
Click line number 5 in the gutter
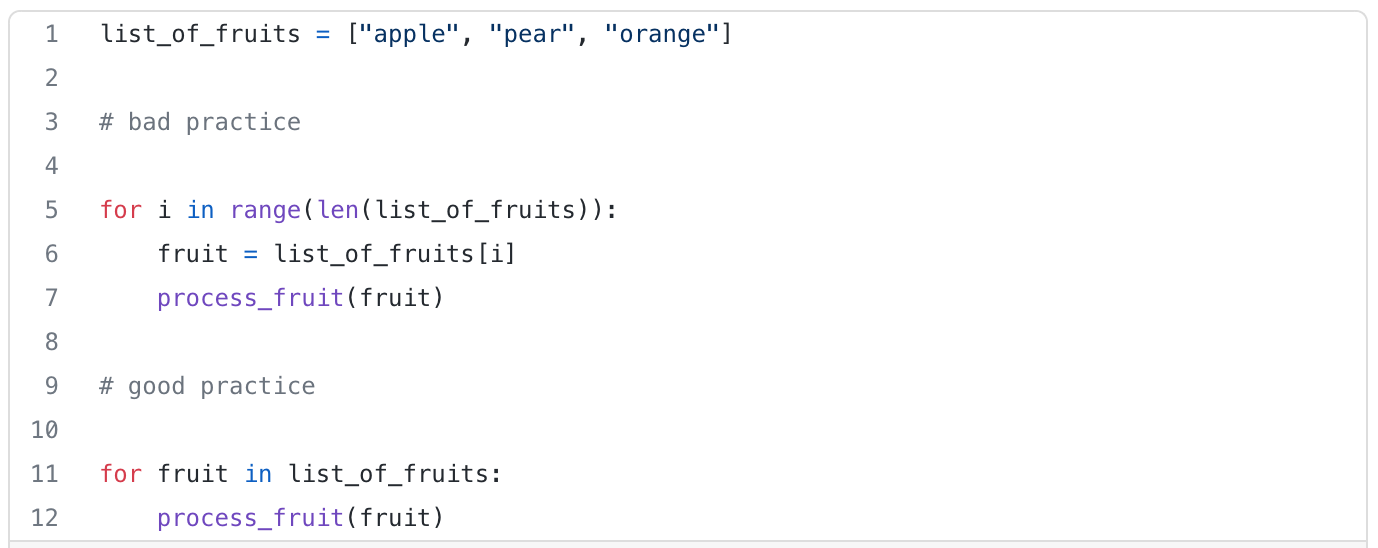tap(51, 210)
